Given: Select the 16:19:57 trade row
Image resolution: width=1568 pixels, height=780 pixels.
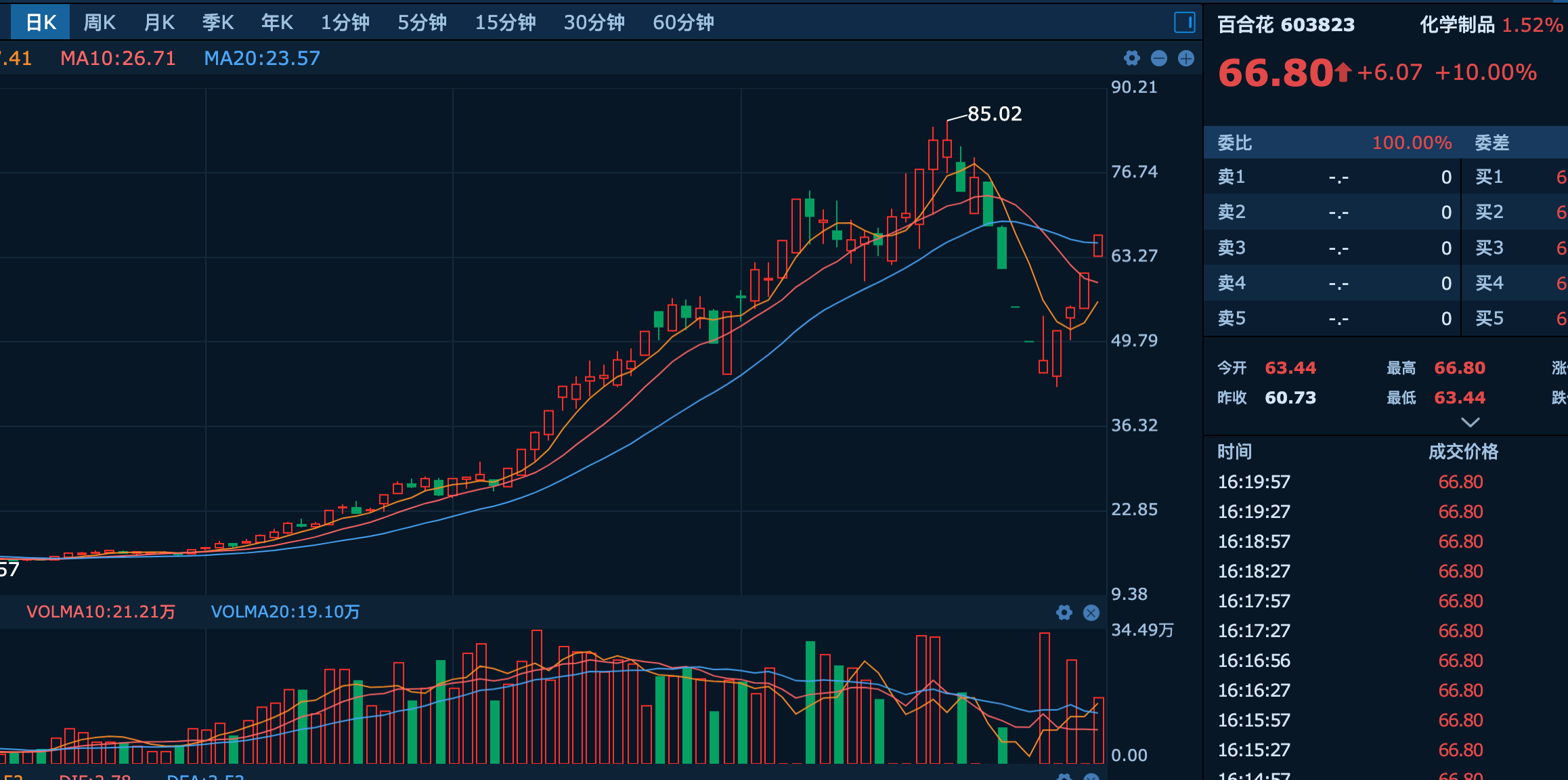Looking at the screenshot, I should tap(1386, 482).
